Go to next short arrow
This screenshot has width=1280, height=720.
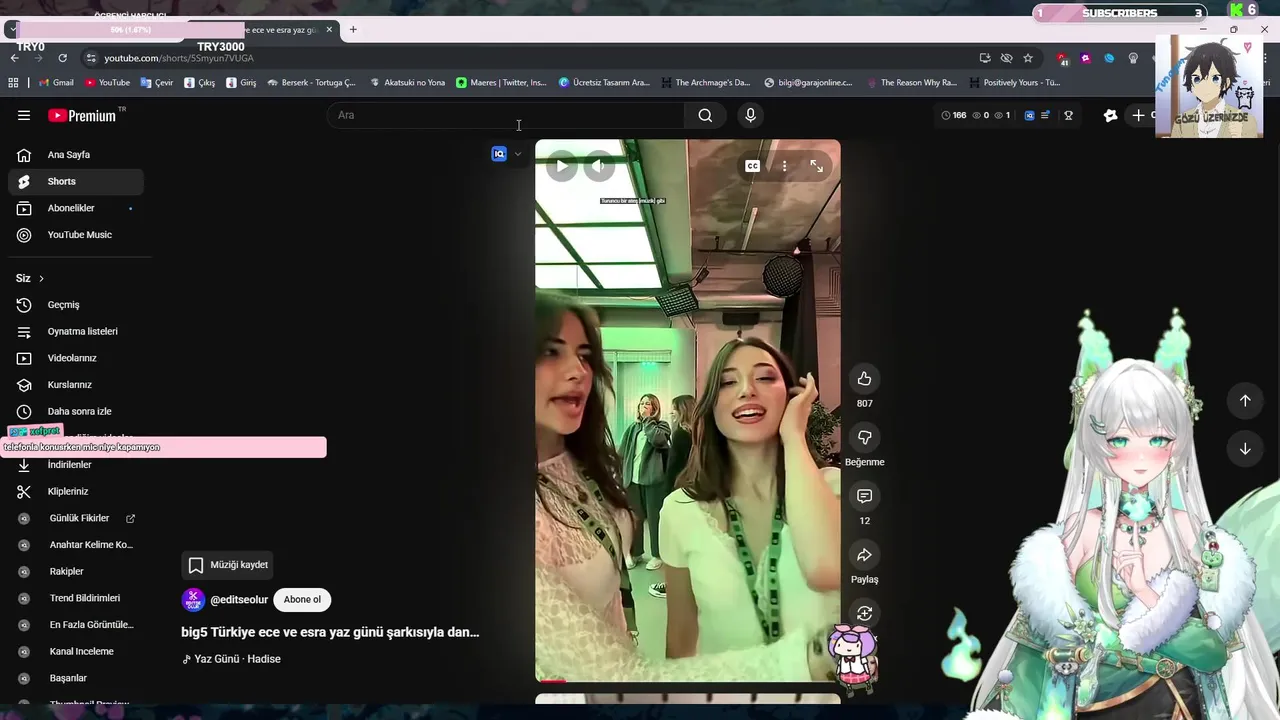[1245, 449]
